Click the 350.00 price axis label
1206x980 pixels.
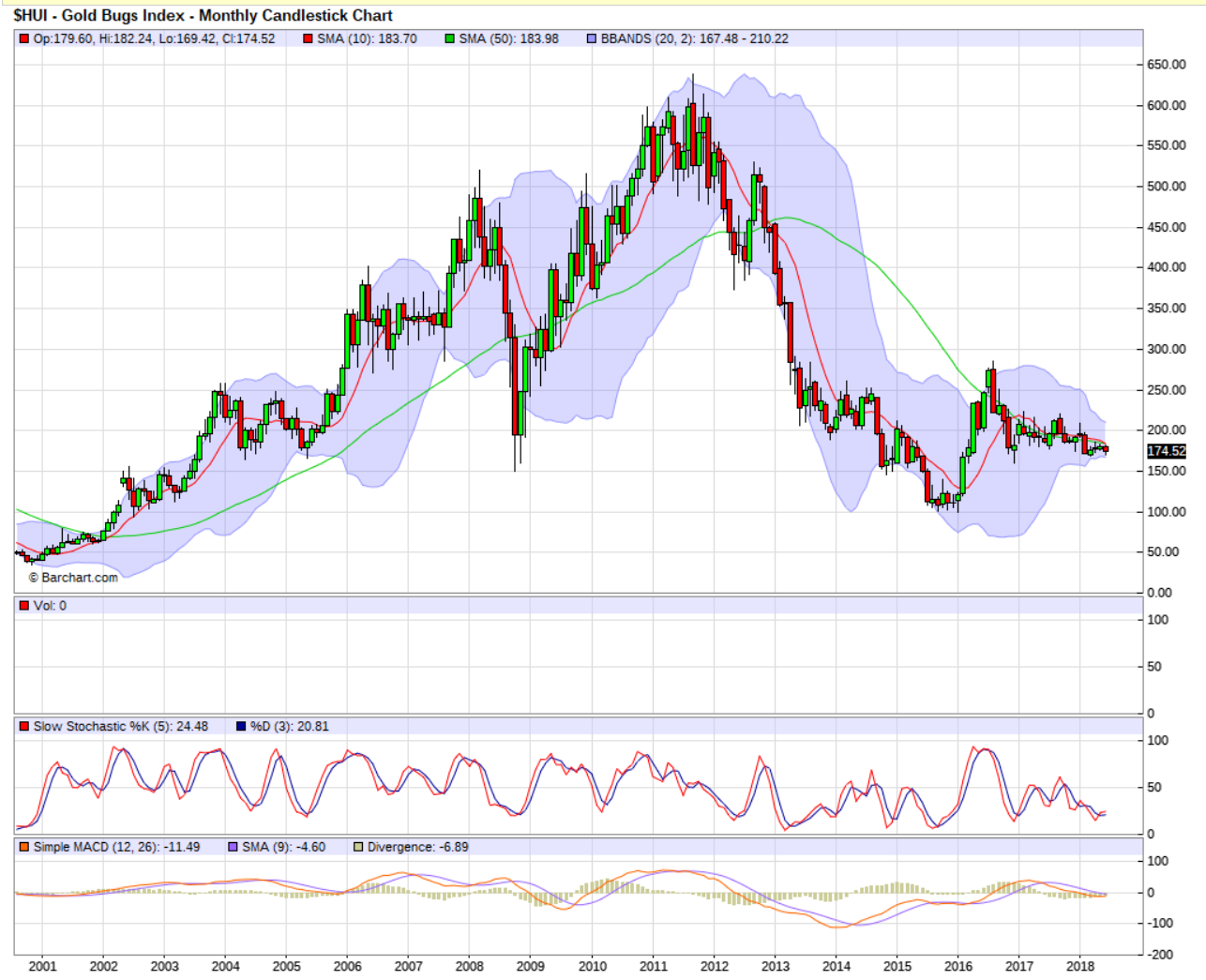(1167, 309)
